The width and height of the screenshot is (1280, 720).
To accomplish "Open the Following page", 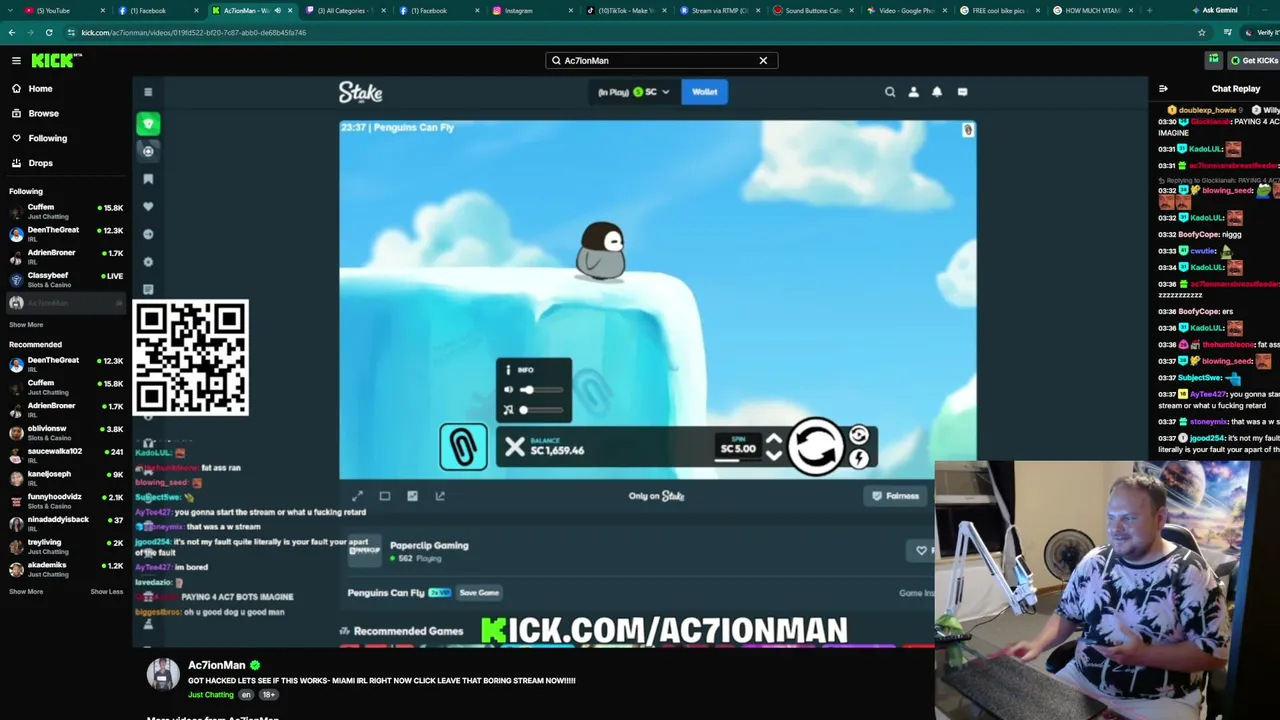I will pos(47,138).
